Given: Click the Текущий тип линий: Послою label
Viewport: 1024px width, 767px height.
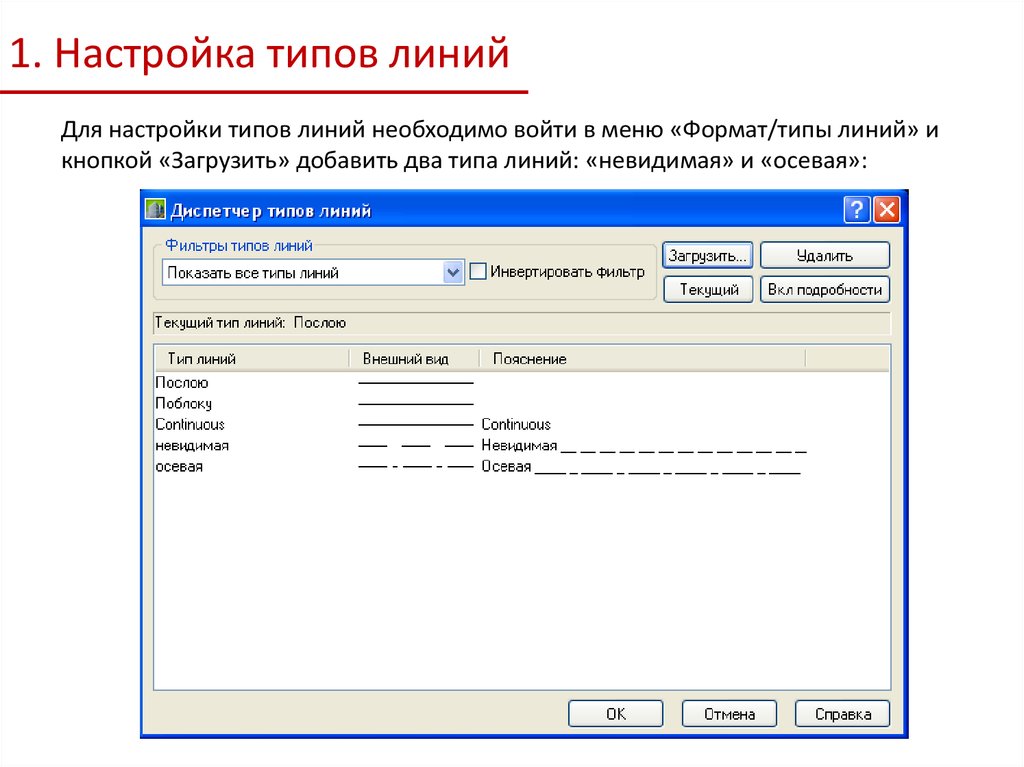Looking at the screenshot, I should tap(250, 323).
